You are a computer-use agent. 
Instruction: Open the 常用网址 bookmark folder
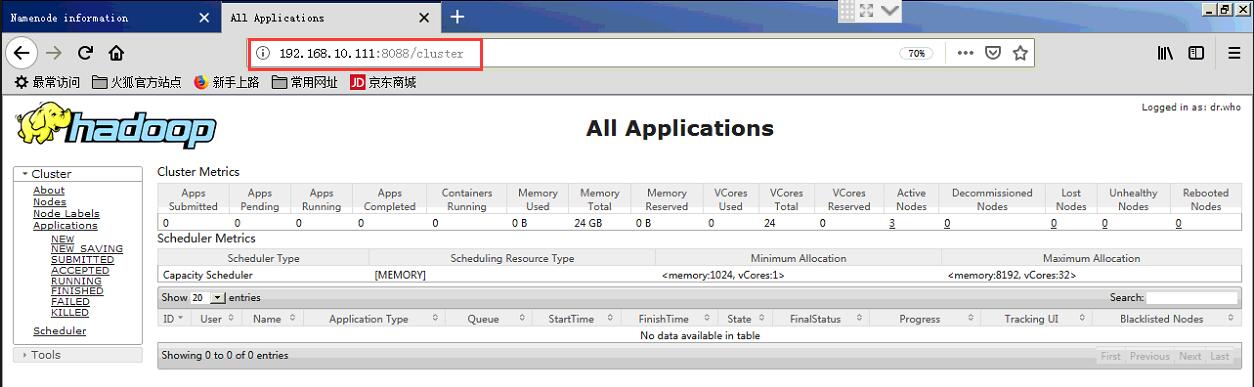point(305,82)
